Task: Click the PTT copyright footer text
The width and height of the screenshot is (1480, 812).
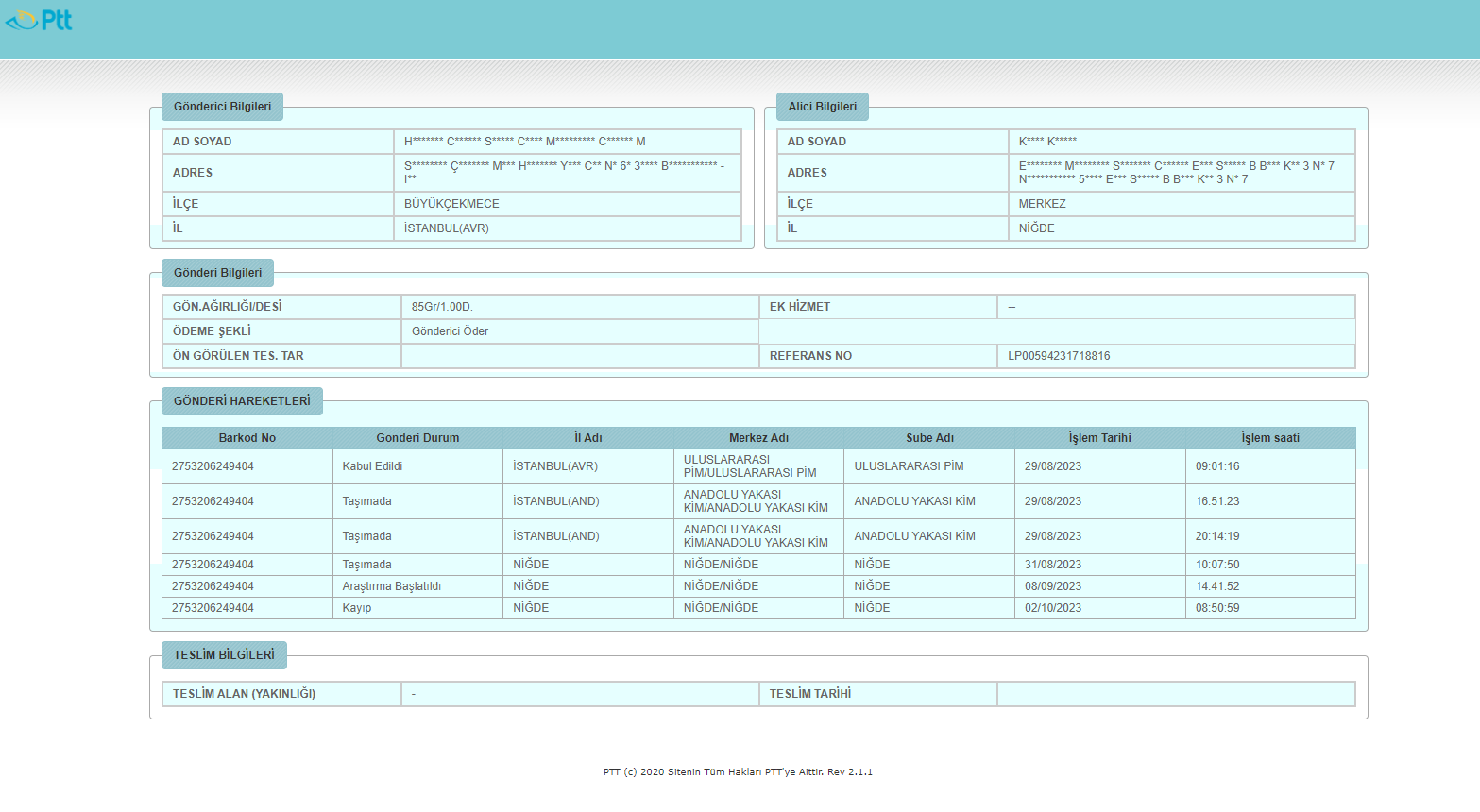Action: tap(739, 772)
